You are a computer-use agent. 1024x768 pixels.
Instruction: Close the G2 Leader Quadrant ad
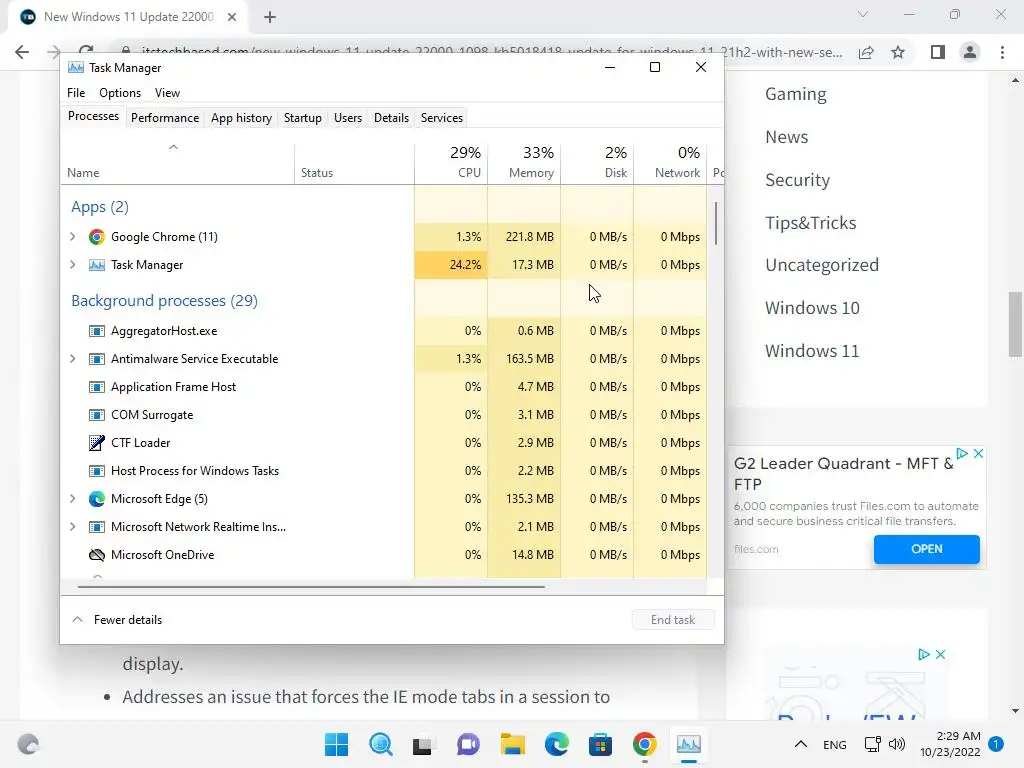(x=978, y=453)
